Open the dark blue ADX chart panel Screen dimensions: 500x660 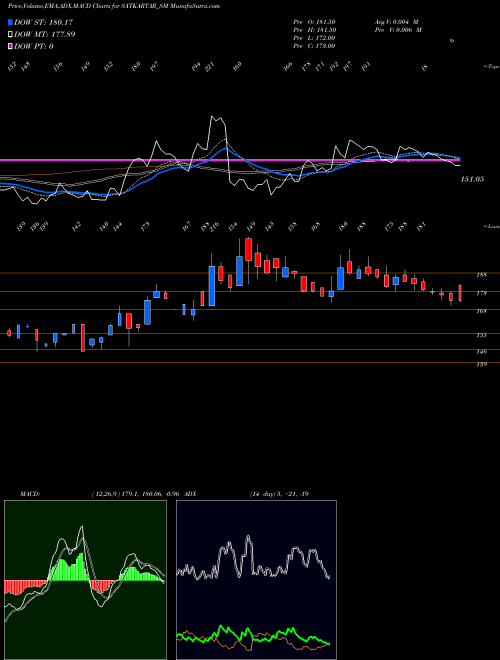pos(256,580)
